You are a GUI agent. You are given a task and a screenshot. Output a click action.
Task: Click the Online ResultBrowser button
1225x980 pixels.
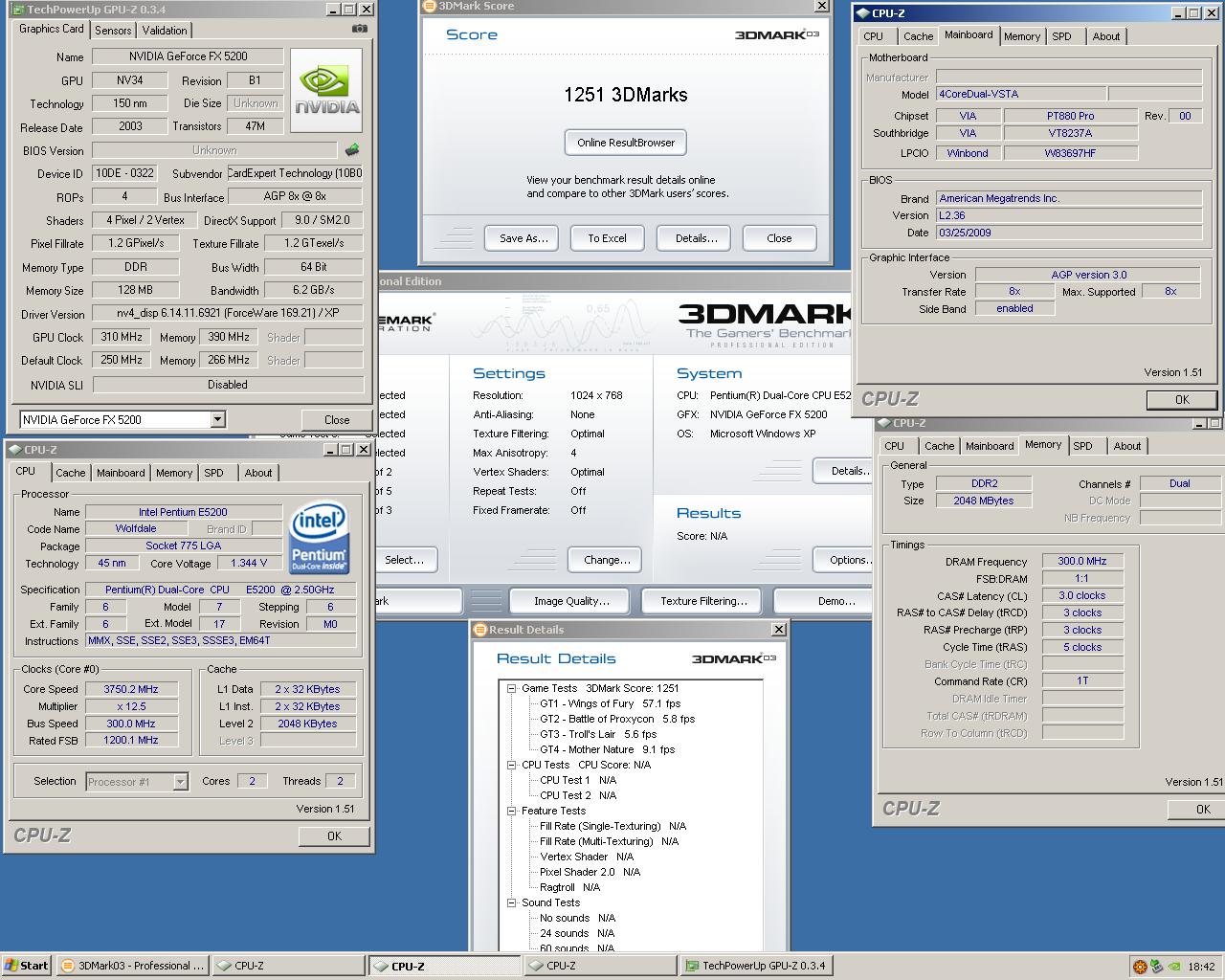(626, 143)
